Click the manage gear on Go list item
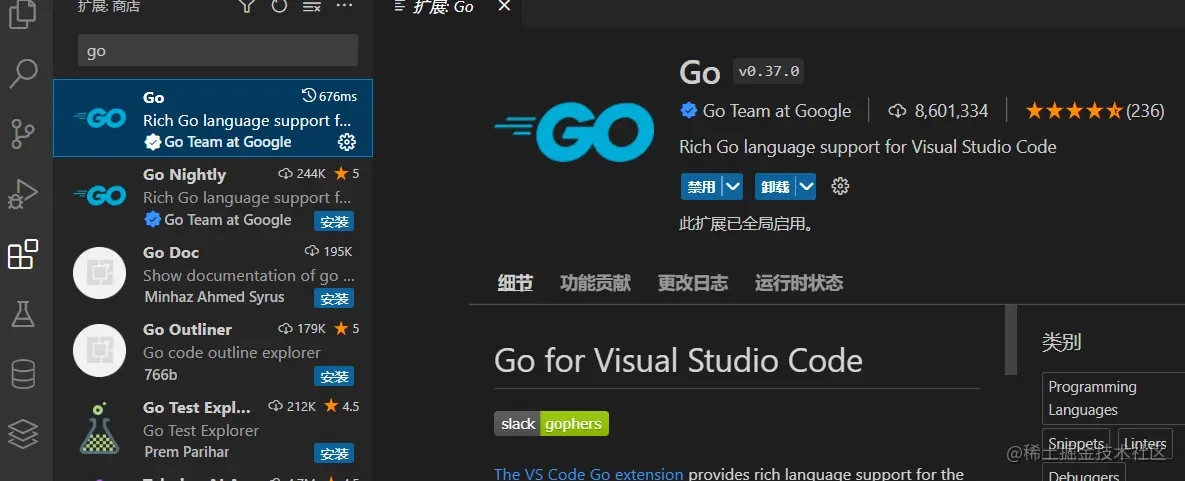1185x481 pixels. tap(346, 141)
